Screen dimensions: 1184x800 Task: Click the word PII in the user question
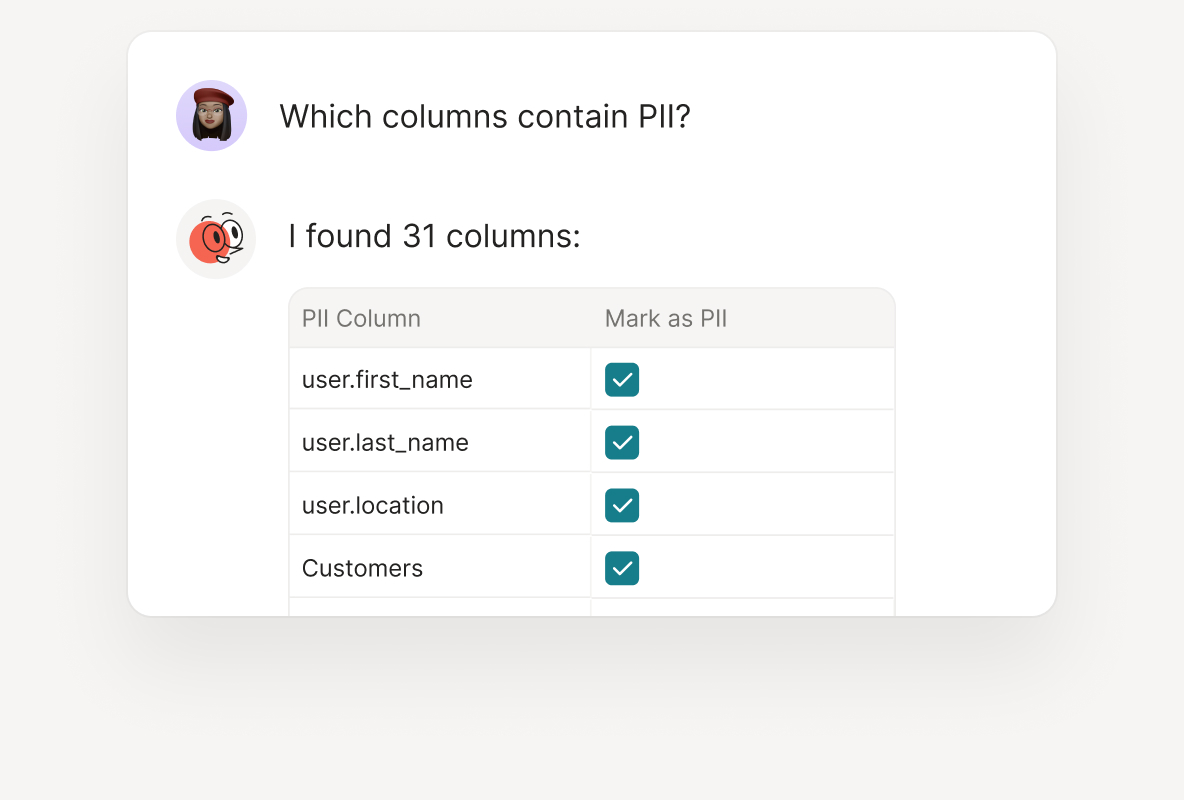664,117
